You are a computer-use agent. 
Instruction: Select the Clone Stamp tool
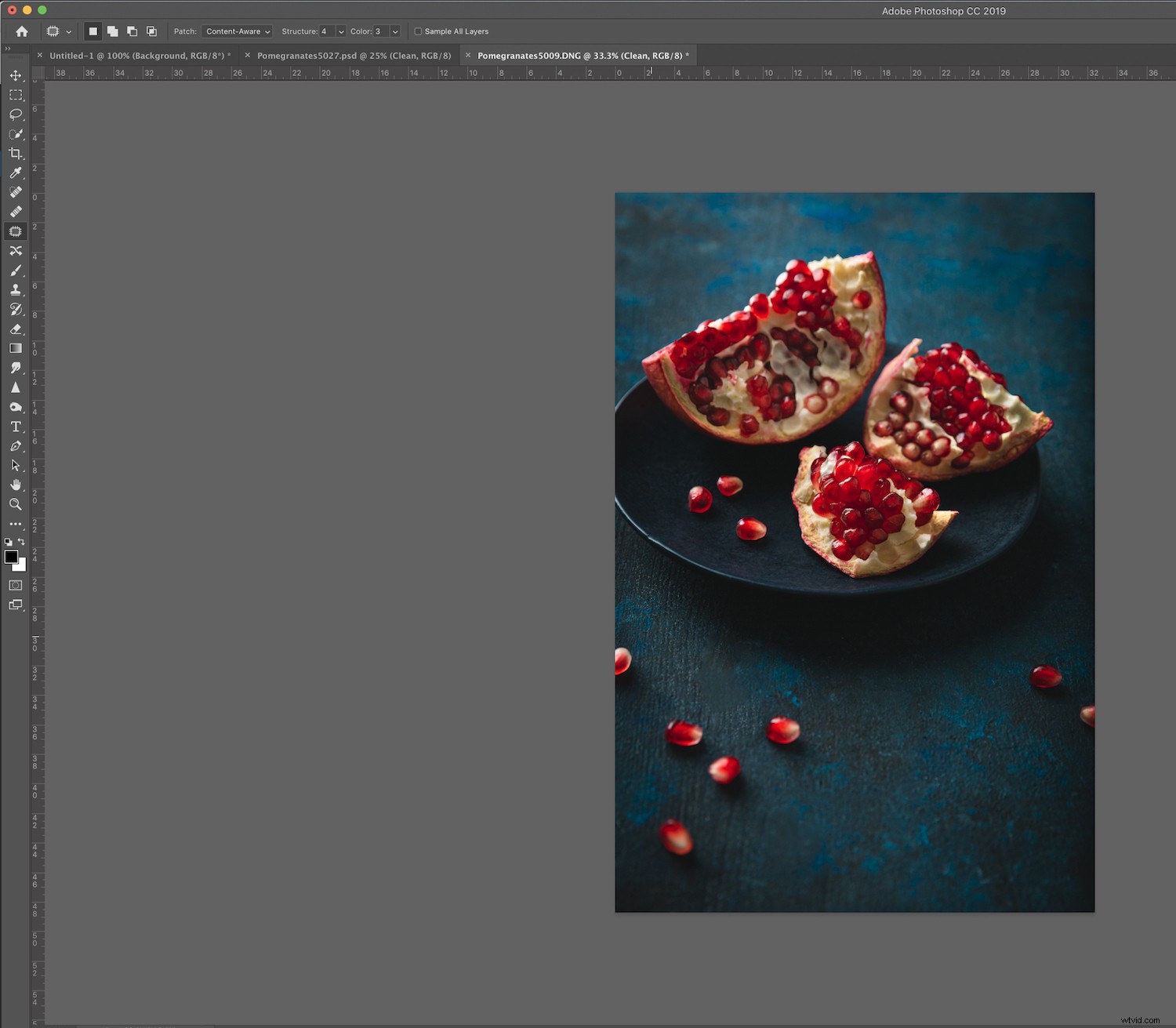pyautogui.click(x=16, y=288)
